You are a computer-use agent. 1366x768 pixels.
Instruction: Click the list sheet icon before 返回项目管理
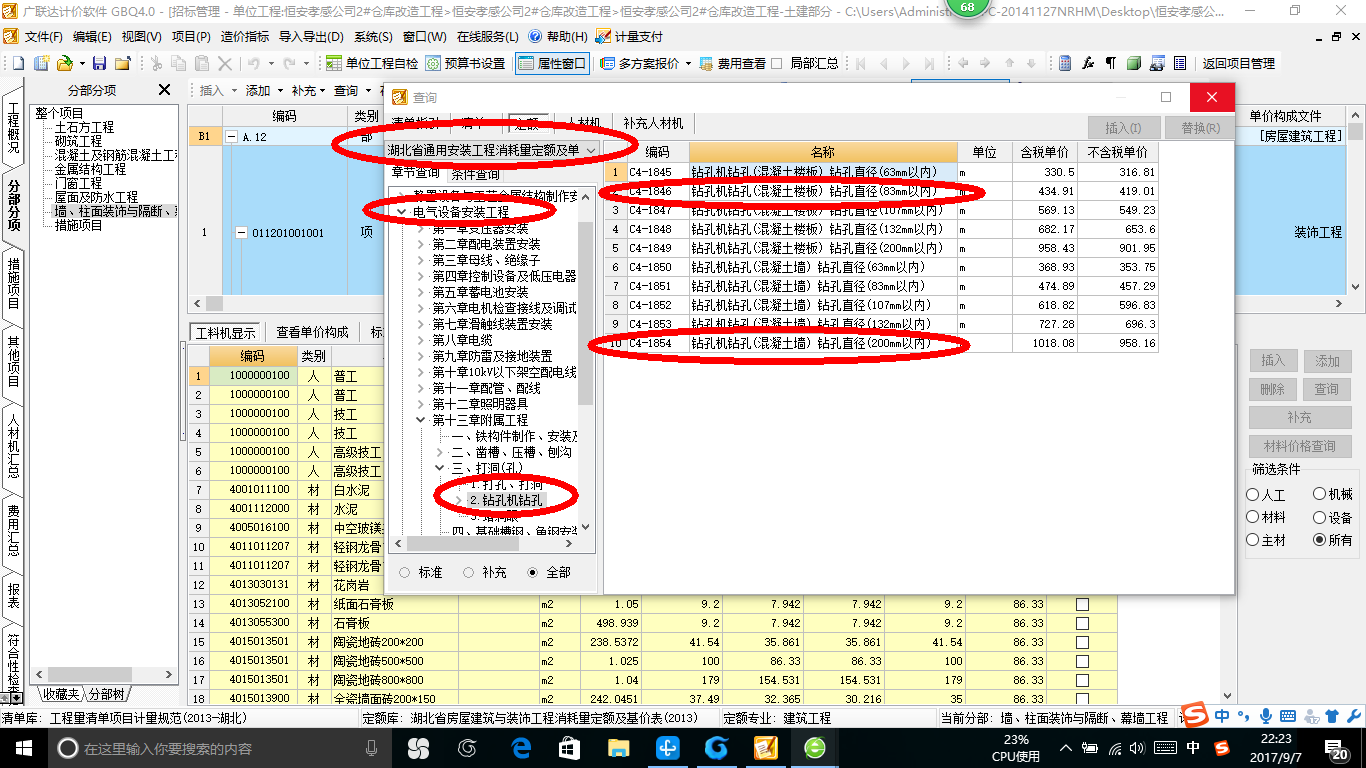[x=1180, y=63]
